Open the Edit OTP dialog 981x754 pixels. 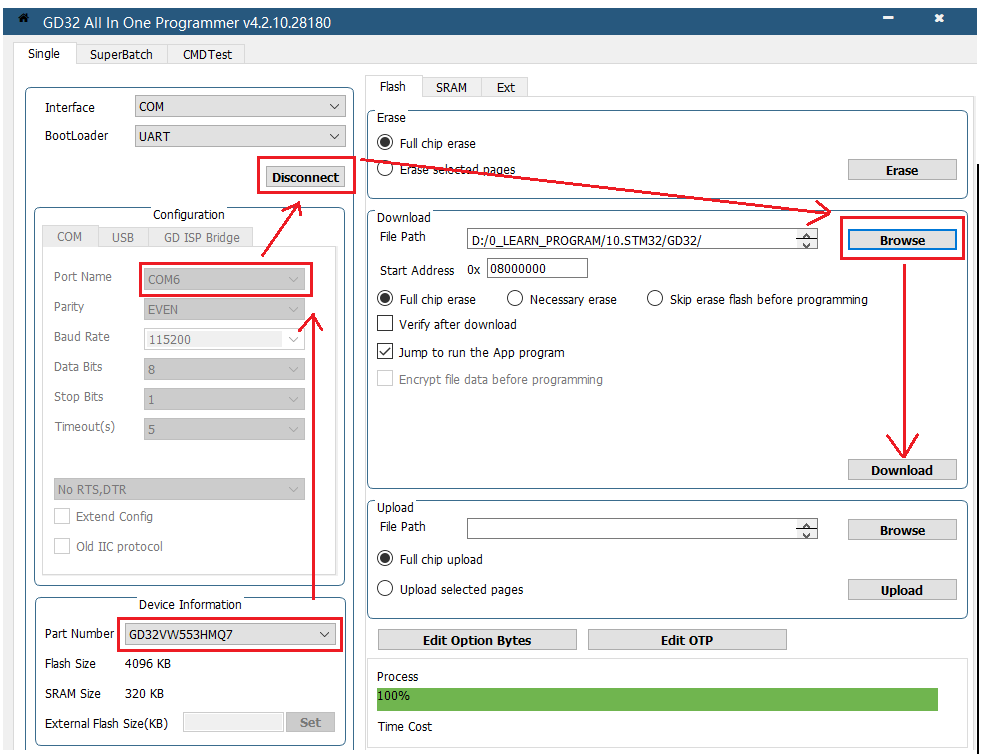[x=687, y=640]
